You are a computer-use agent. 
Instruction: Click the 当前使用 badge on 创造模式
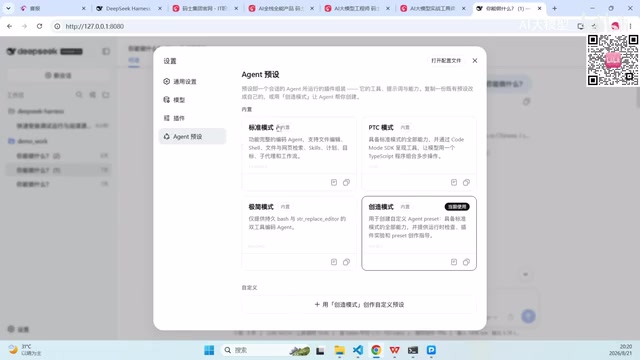click(x=457, y=207)
